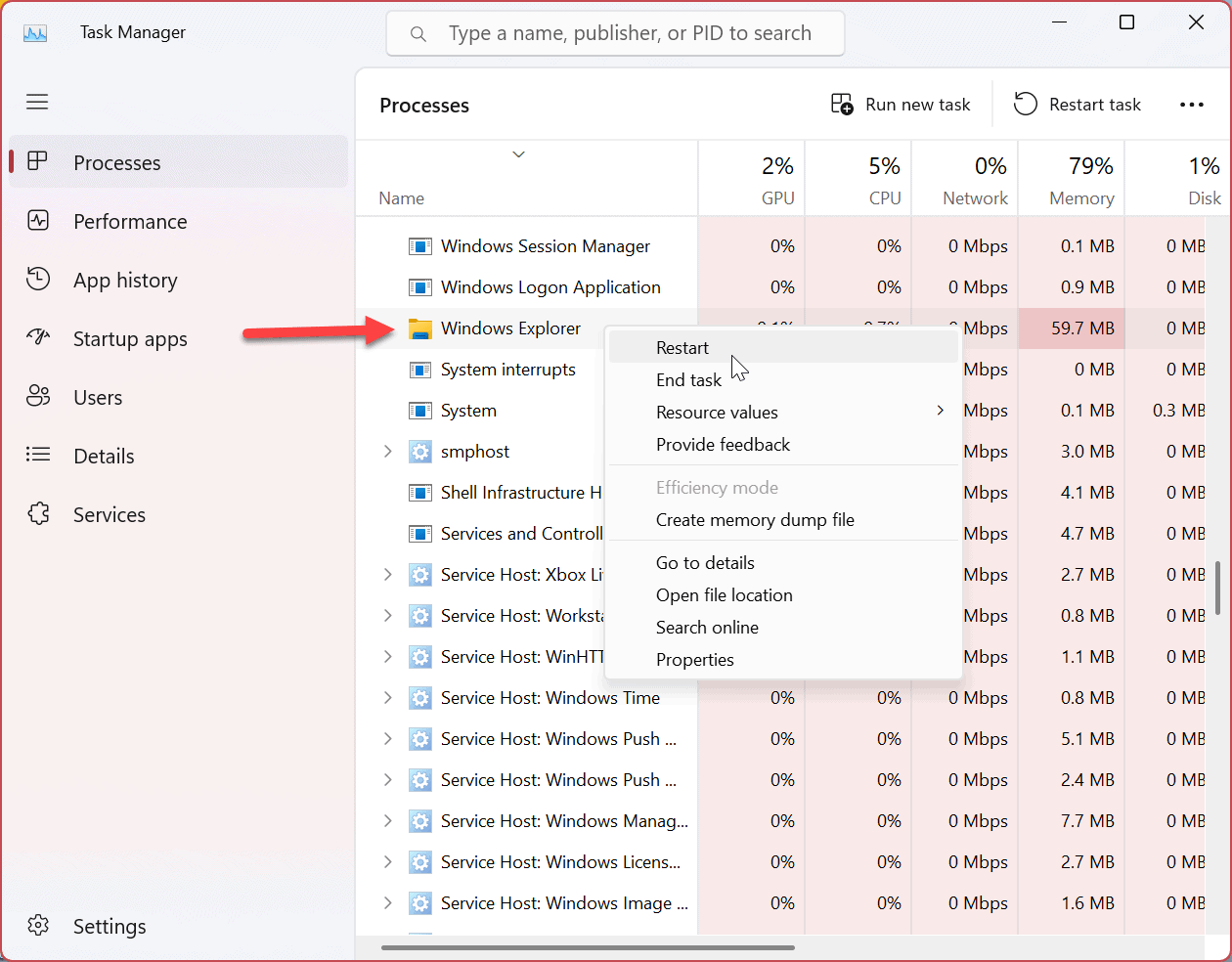Open the Performance section icon
Screen dimensions: 1232x962
pyautogui.click(x=38, y=222)
